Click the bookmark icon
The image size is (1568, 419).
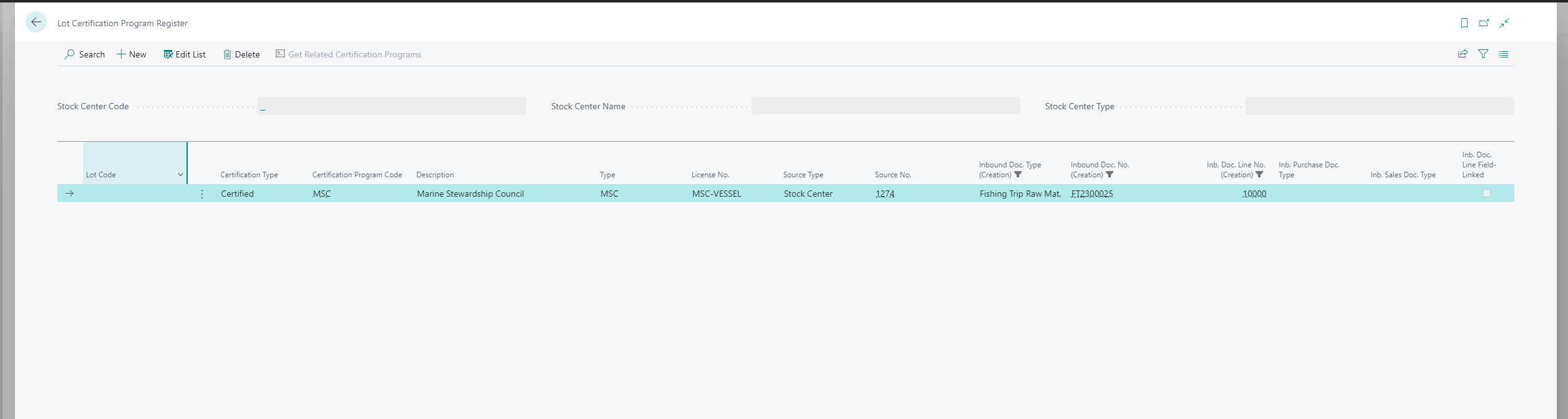point(1464,23)
